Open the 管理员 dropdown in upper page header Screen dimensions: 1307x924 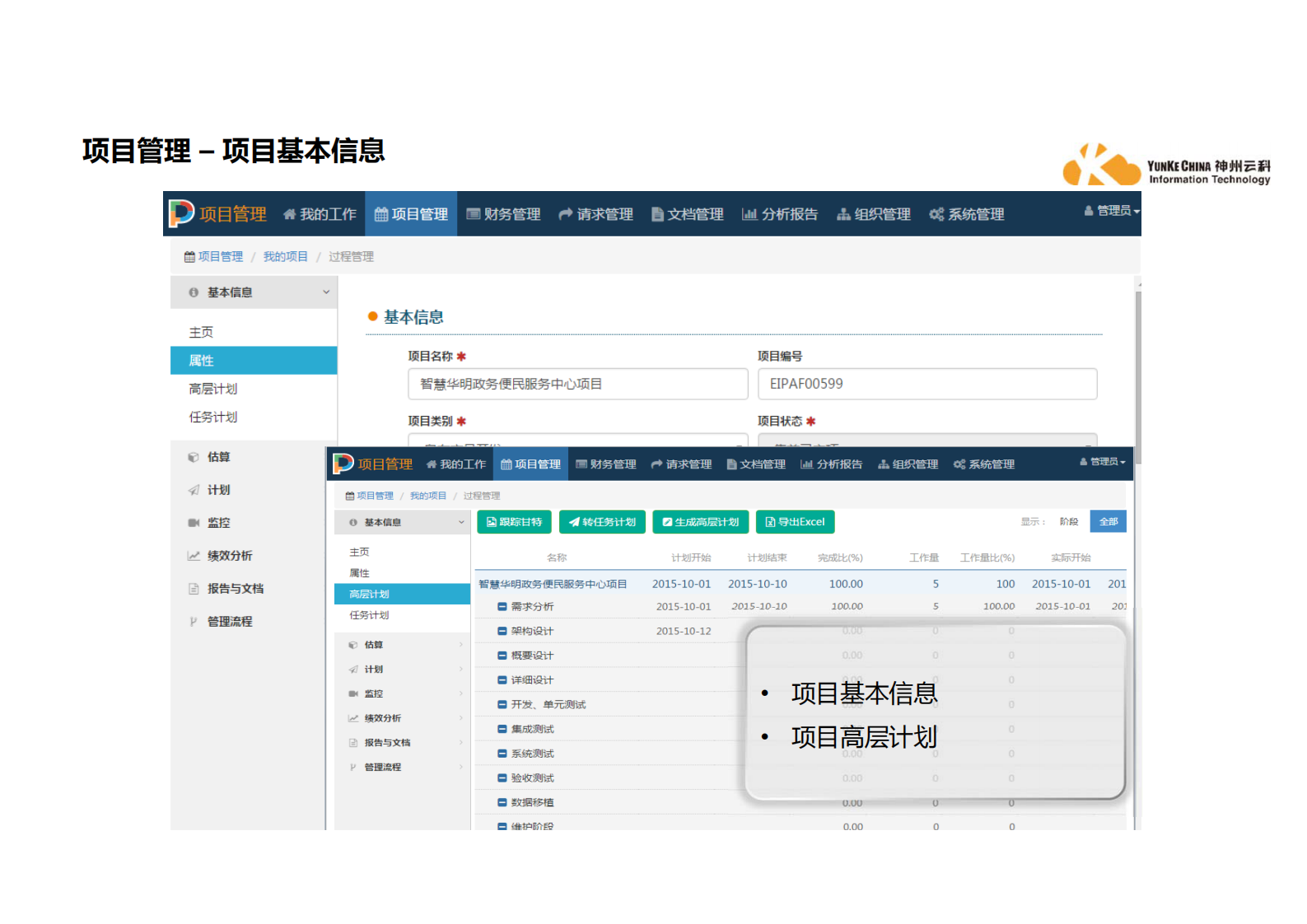coord(1112,211)
